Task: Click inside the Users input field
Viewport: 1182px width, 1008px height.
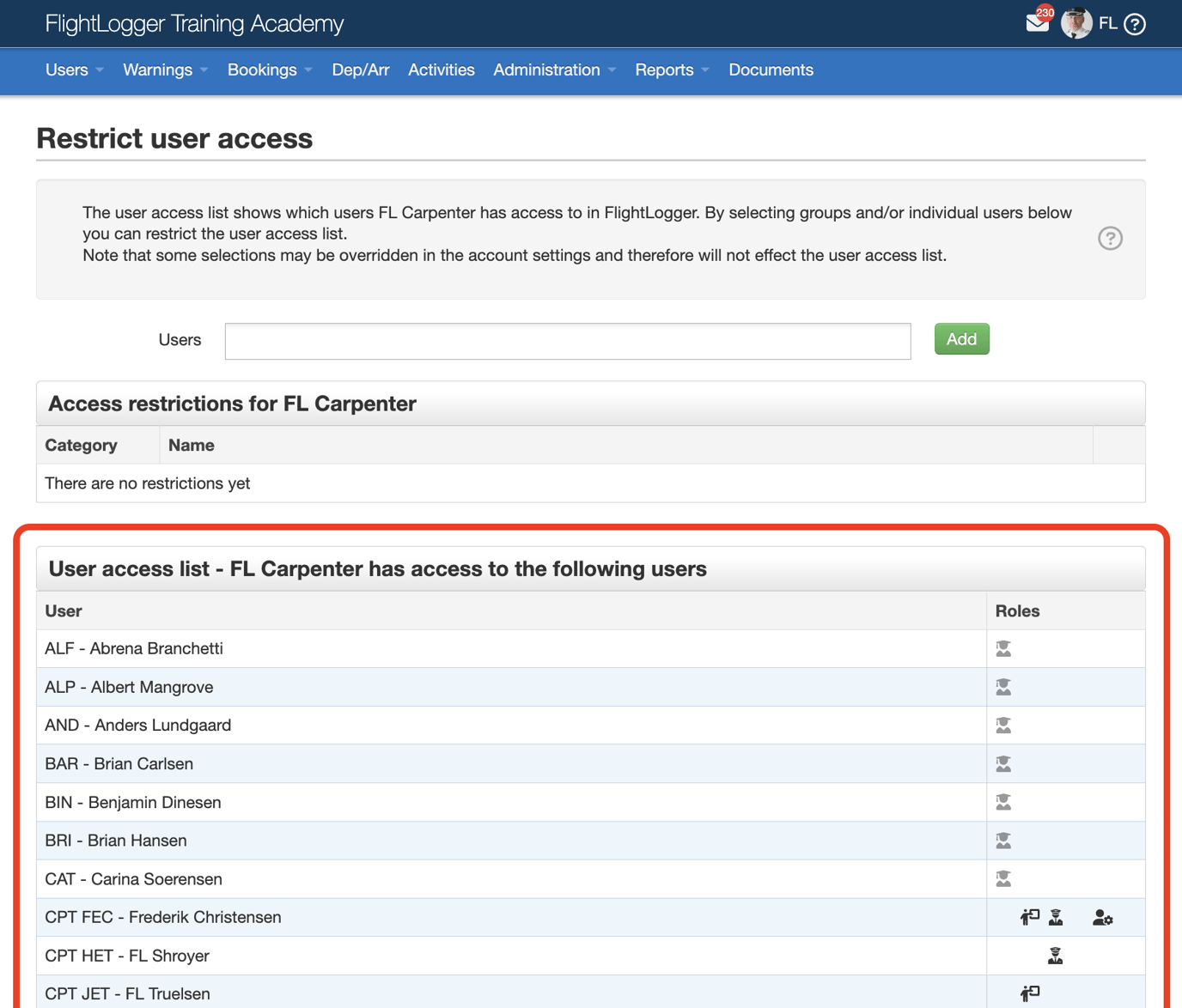Action: tap(567, 341)
